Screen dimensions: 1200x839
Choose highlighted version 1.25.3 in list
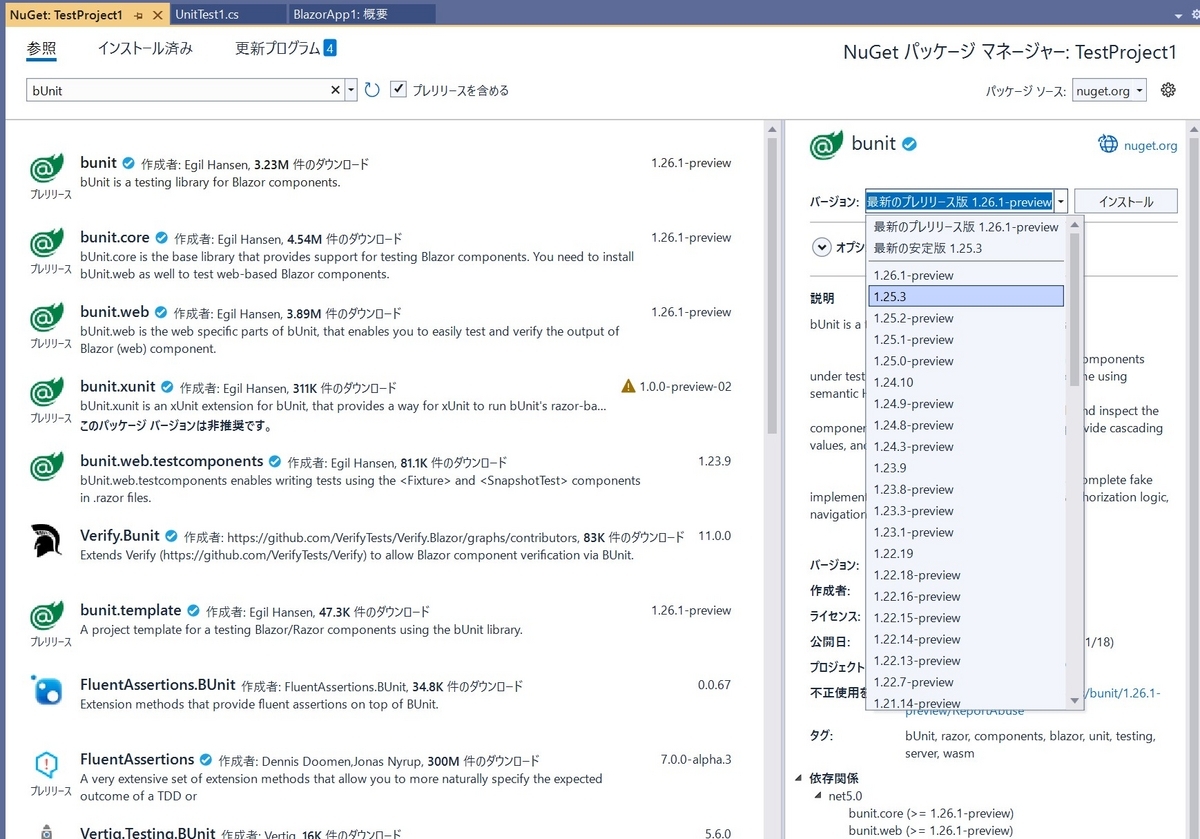click(966, 296)
